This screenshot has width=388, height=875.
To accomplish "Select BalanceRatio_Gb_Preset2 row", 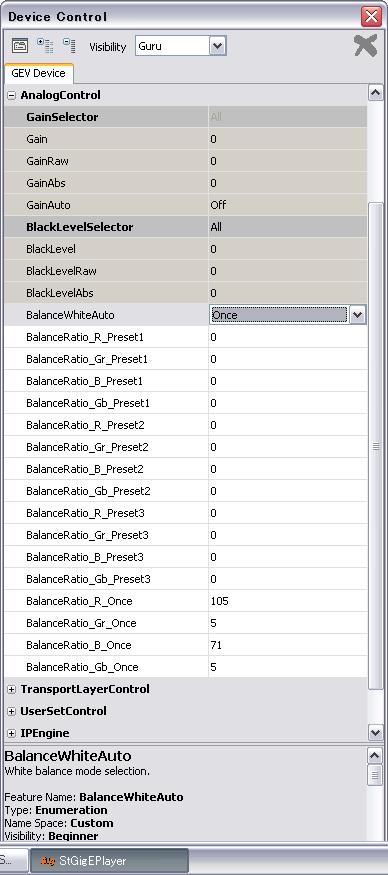I will tap(185, 491).
